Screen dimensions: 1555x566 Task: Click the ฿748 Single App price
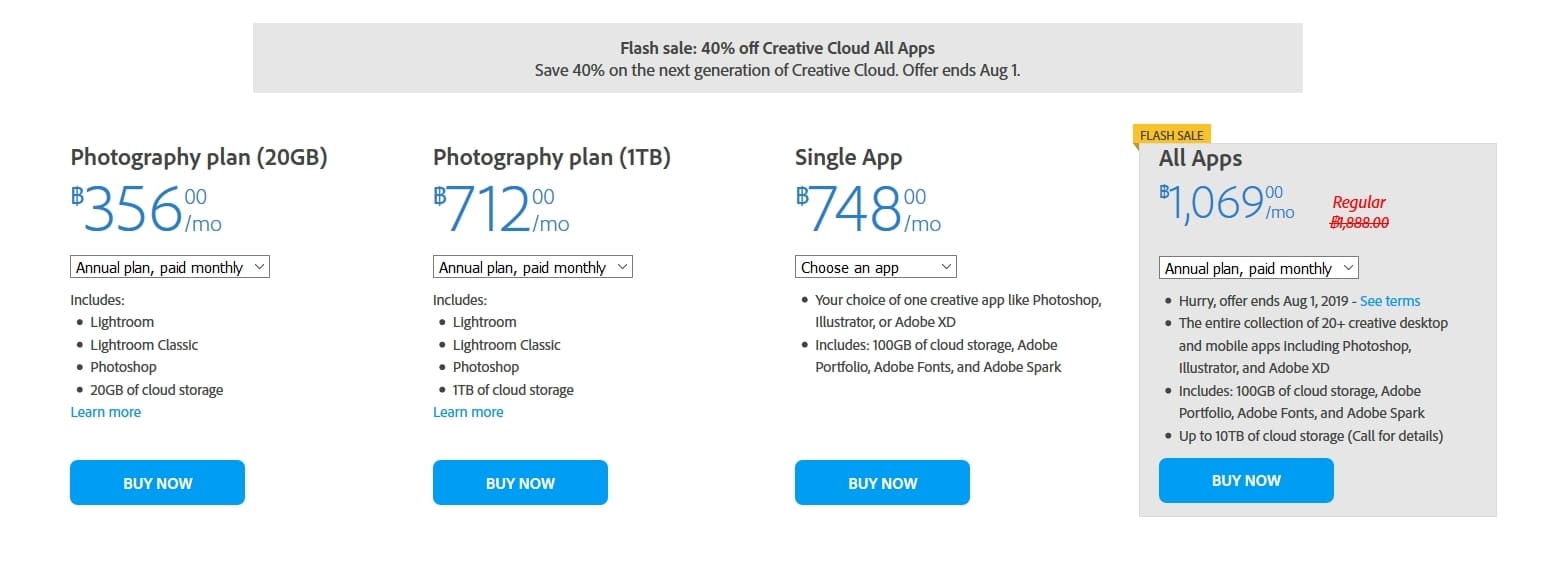point(868,209)
